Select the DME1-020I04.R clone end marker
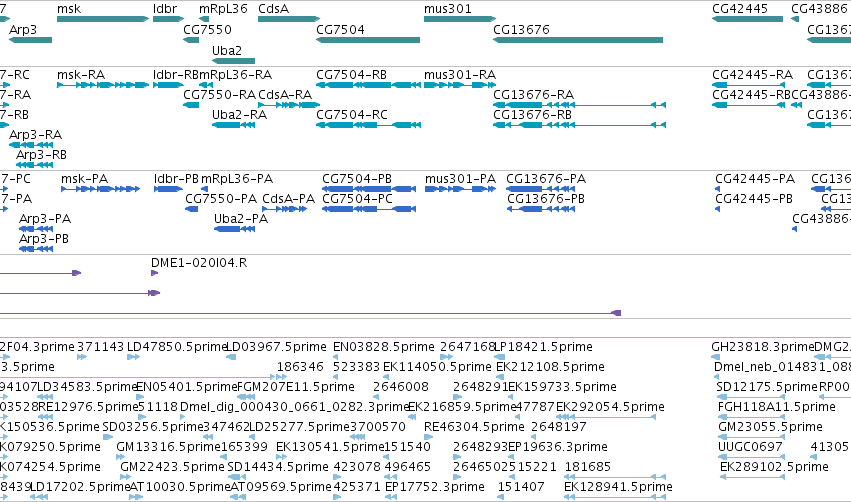 [154, 273]
